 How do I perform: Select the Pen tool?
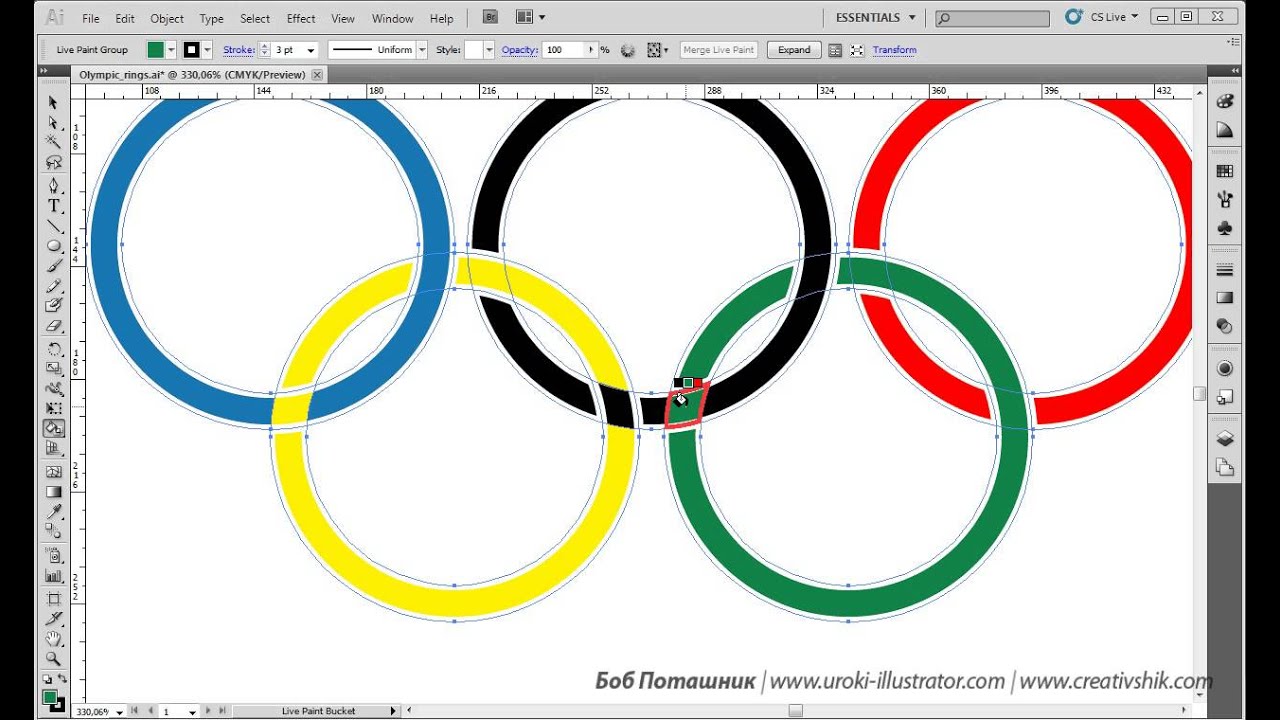(53, 186)
